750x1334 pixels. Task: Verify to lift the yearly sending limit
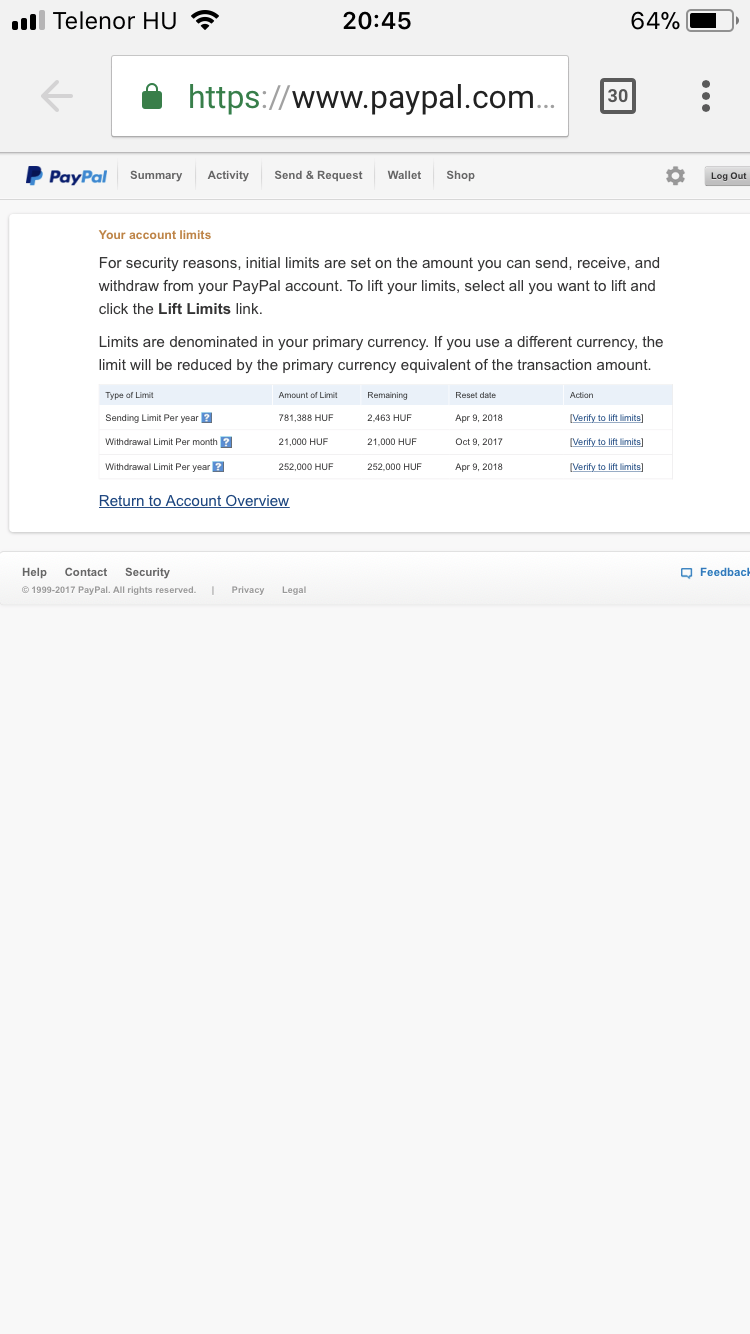pos(606,418)
